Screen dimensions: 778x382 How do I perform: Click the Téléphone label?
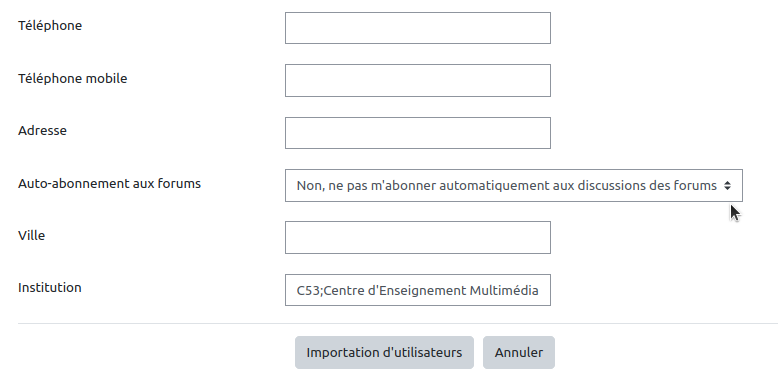tap(50, 26)
